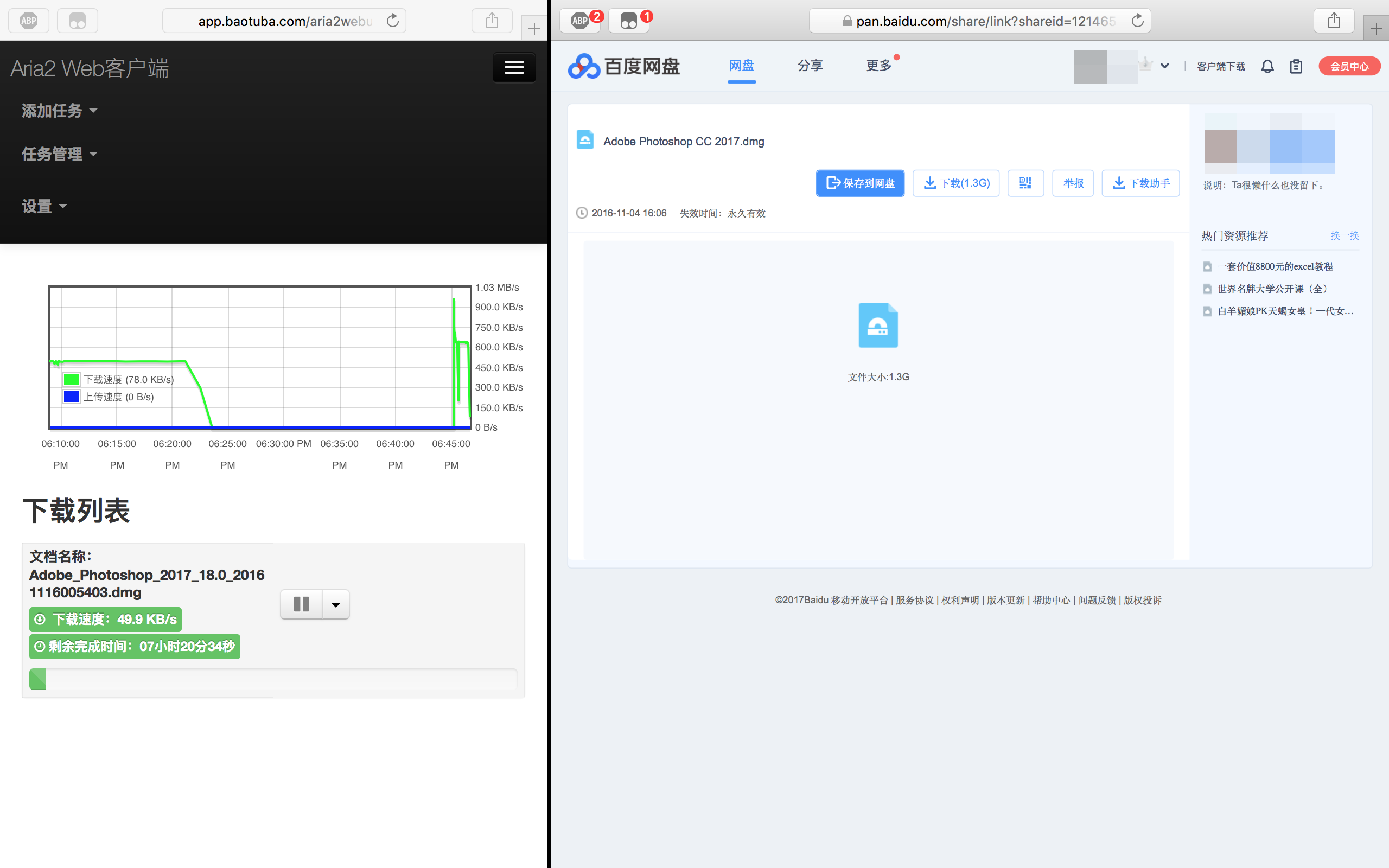Click the 换一换 refresh recommendations link
1389x868 pixels.
1344,236
